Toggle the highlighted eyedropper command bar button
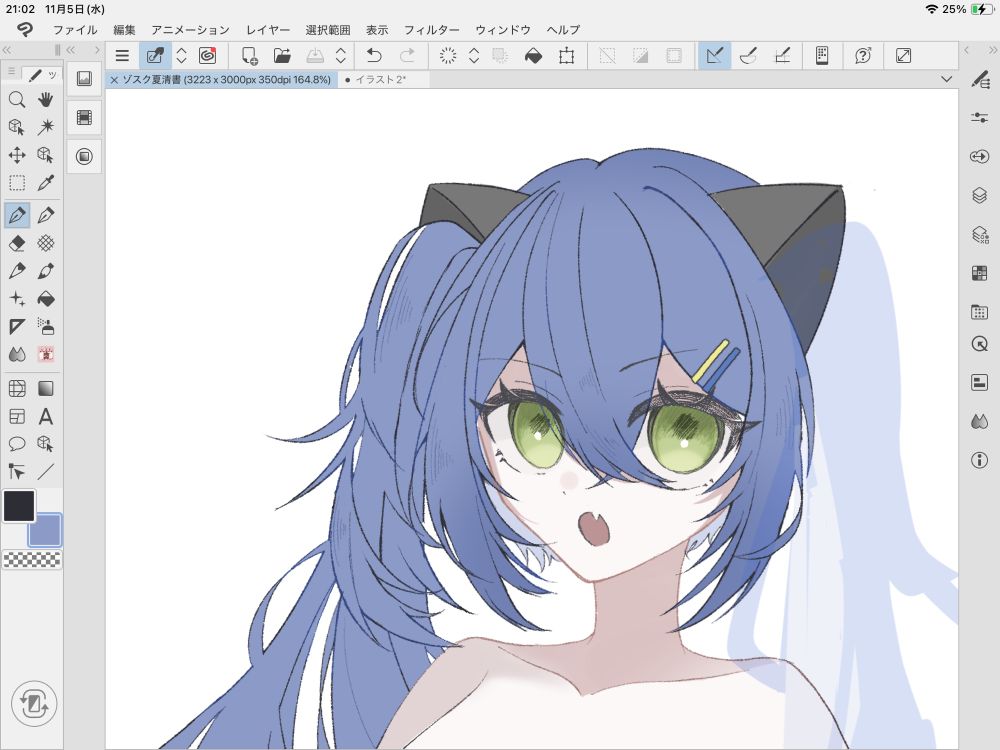 click(x=155, y=56)
